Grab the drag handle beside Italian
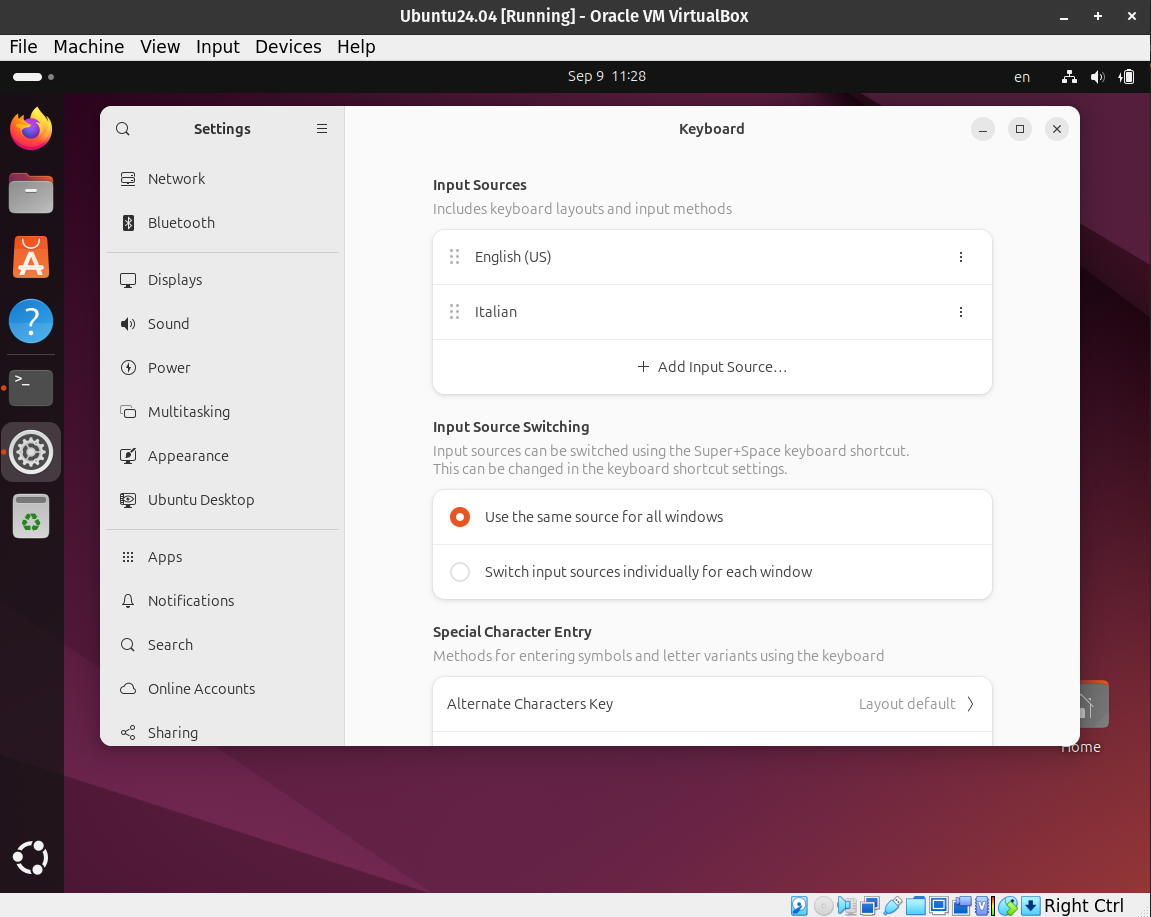1151x917 pixels. pyautogui.click(x=455, y=312)
